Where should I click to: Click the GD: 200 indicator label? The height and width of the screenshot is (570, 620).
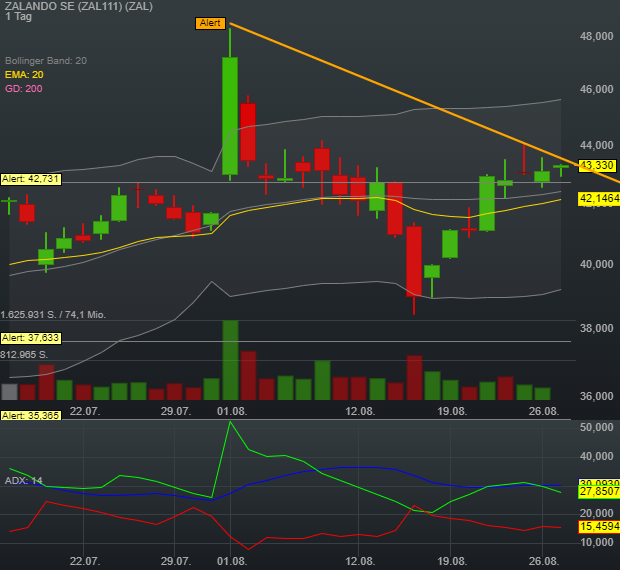coord(24,89)
